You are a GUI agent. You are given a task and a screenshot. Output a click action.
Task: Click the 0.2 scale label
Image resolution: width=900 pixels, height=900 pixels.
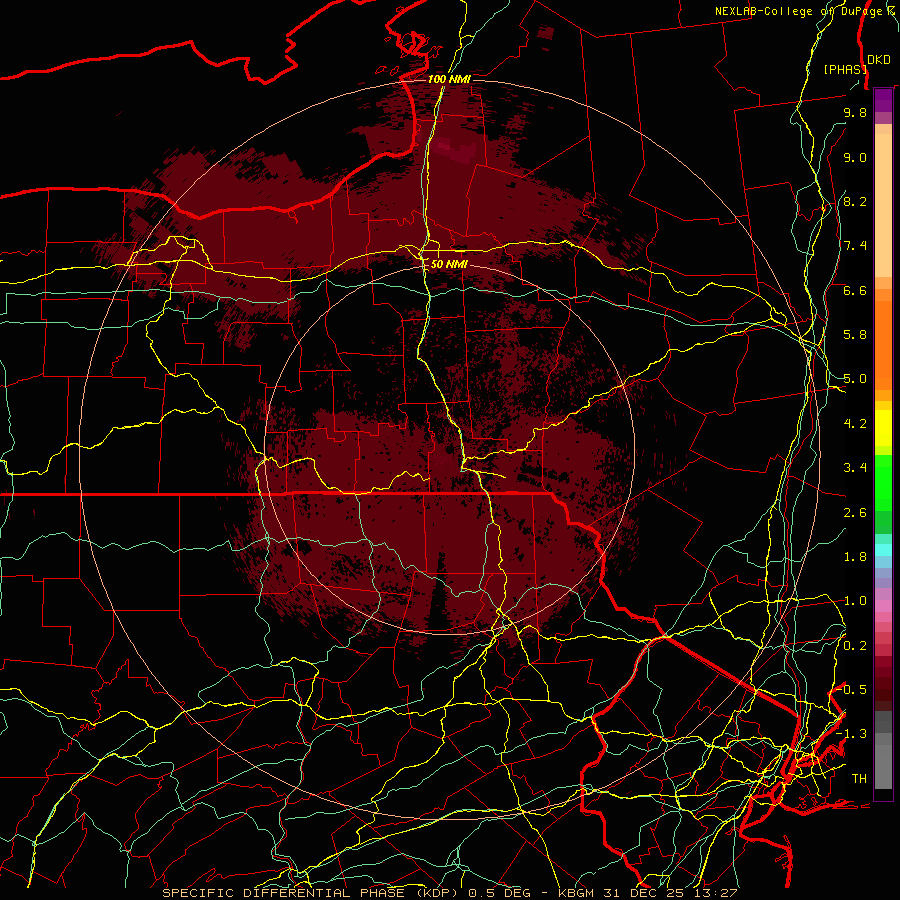pos(855,646)
